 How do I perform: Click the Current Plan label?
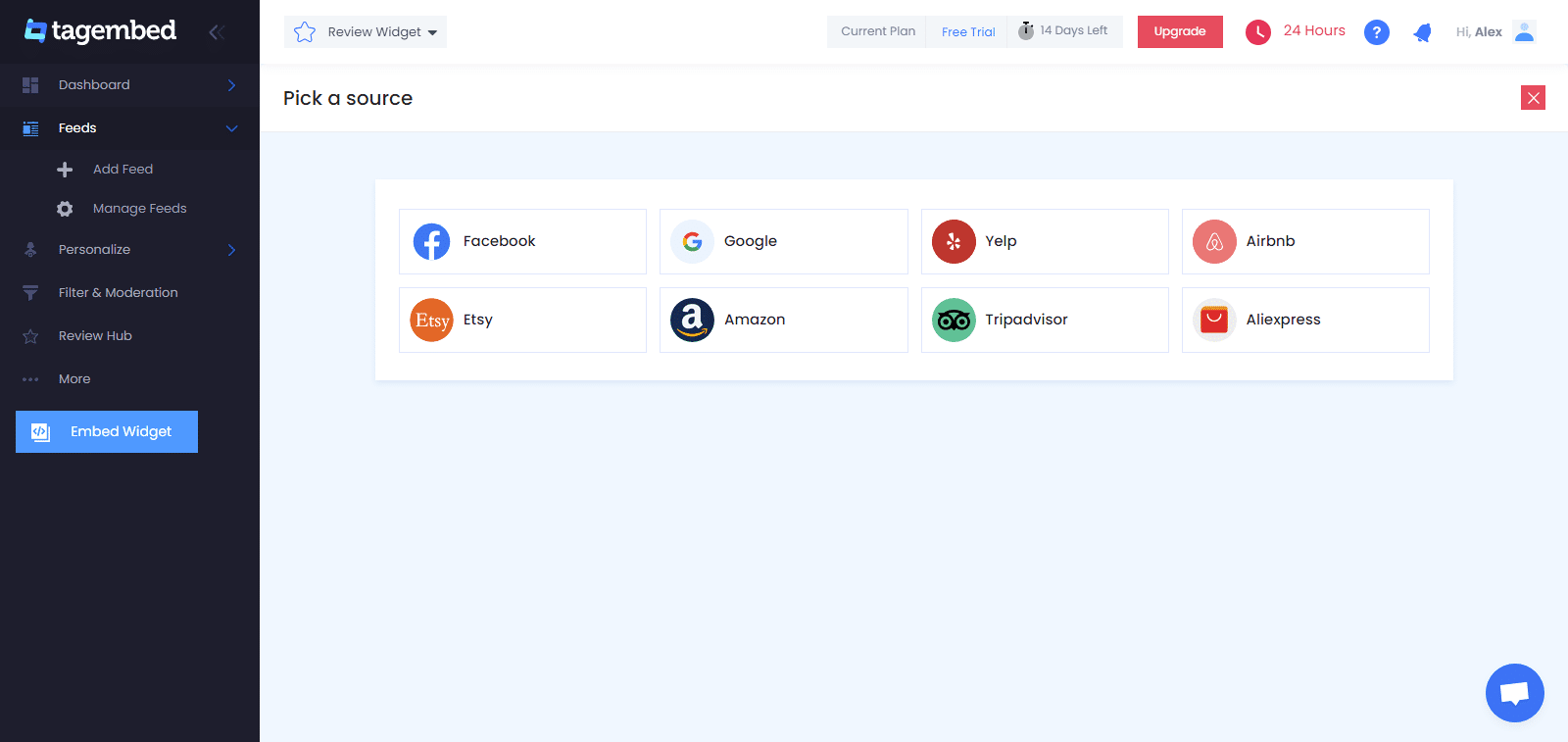pyautogui.click(x=878, y=31)
